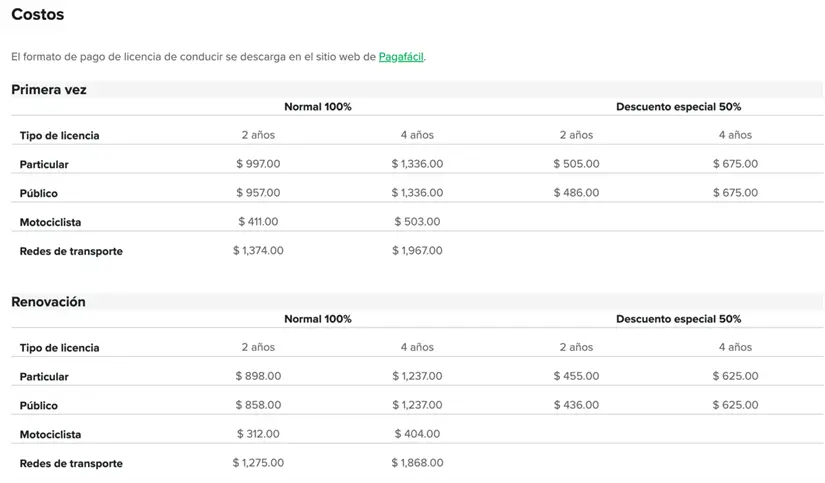
Task: Click the $ 898.00 renewal price
Action: click(x=258, y=377)
